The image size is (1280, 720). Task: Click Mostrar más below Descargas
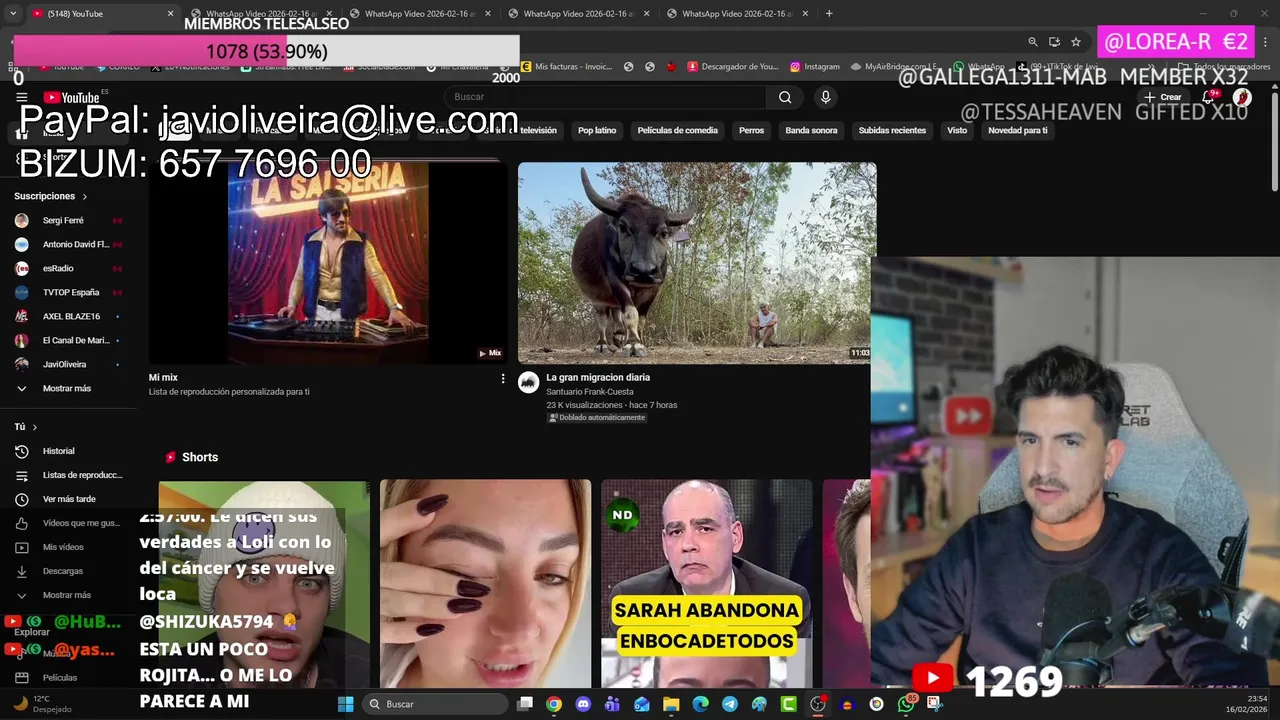tap(68, 595)
